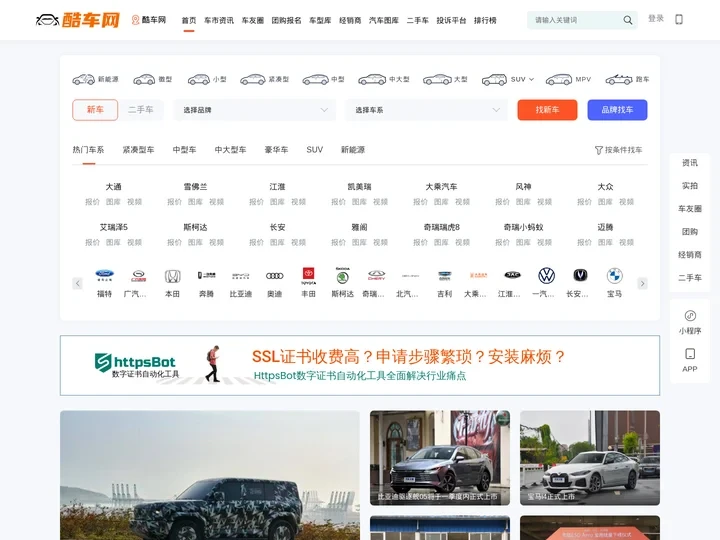The height and width of the screenshot is (540, 720).
Task: Click the orange 找新车 button
Action: tap(547, 110)
